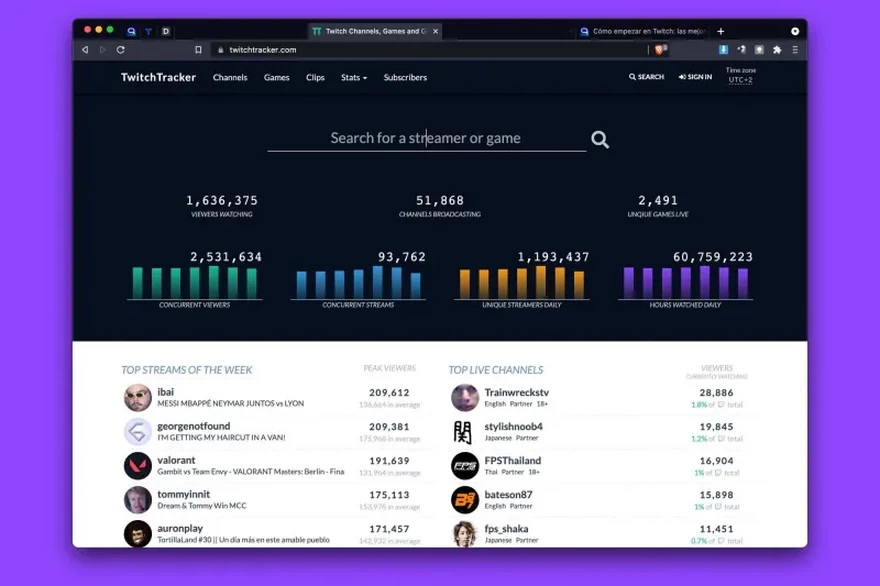Click the blue download extension icon
Viewport: 880px width, 586px height.
pyautogui.click(x=723, y=49)
